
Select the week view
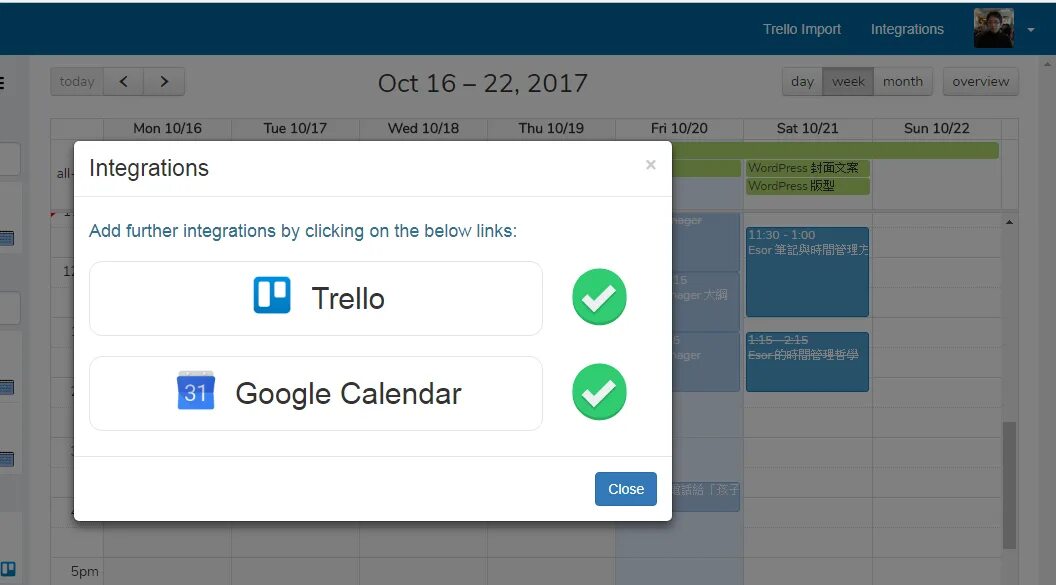[x=848, y=82]
